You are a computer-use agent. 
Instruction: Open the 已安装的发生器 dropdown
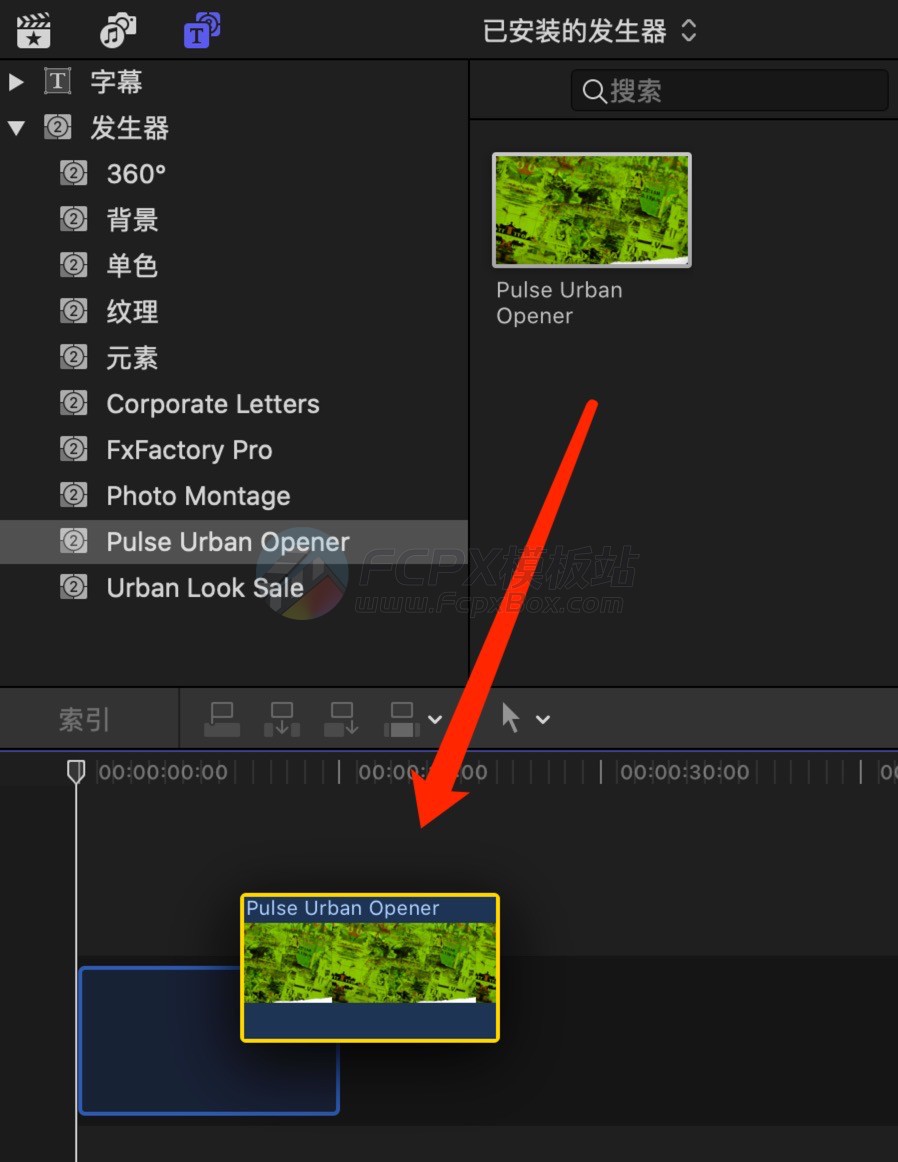pos(590,31)
